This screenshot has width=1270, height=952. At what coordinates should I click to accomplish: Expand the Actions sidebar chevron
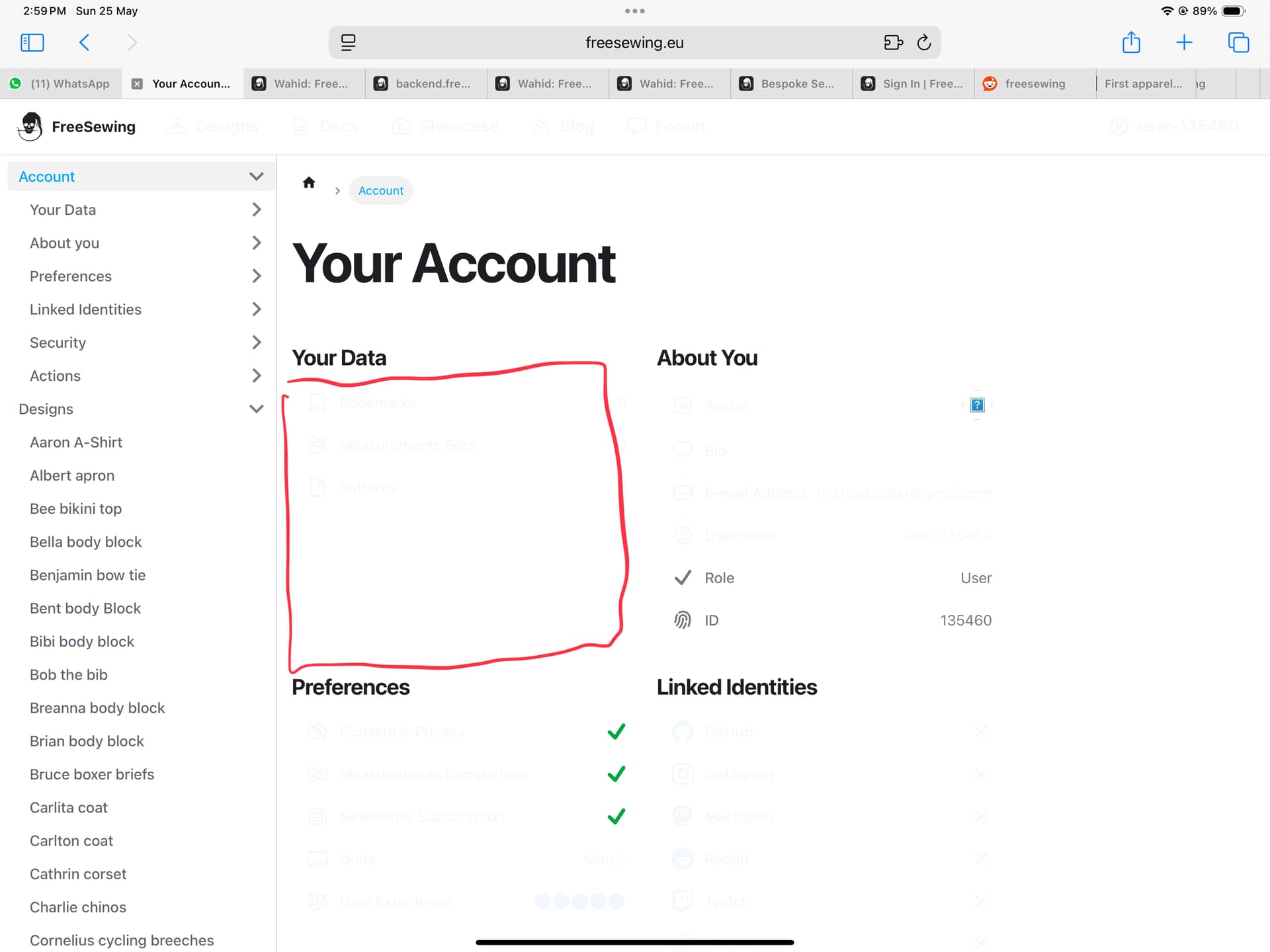[x=257, y=376]
